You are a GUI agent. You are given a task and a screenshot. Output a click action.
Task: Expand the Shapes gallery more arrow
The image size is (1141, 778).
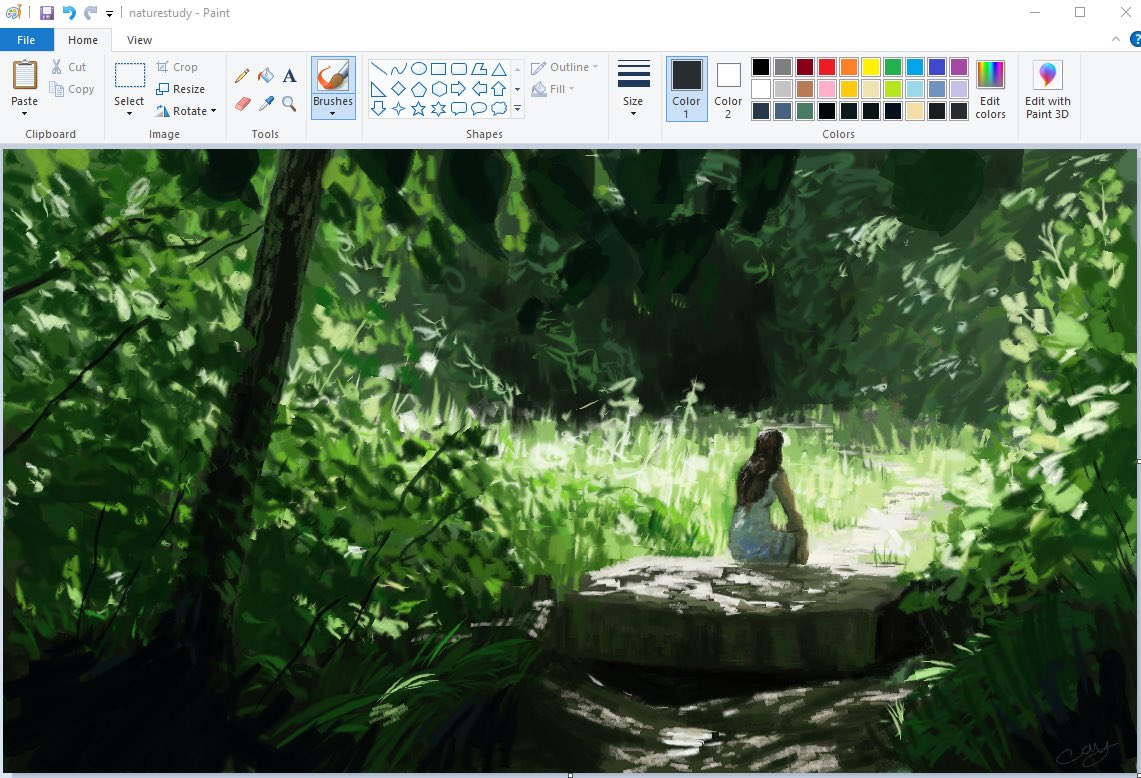(x=517, y=108)
